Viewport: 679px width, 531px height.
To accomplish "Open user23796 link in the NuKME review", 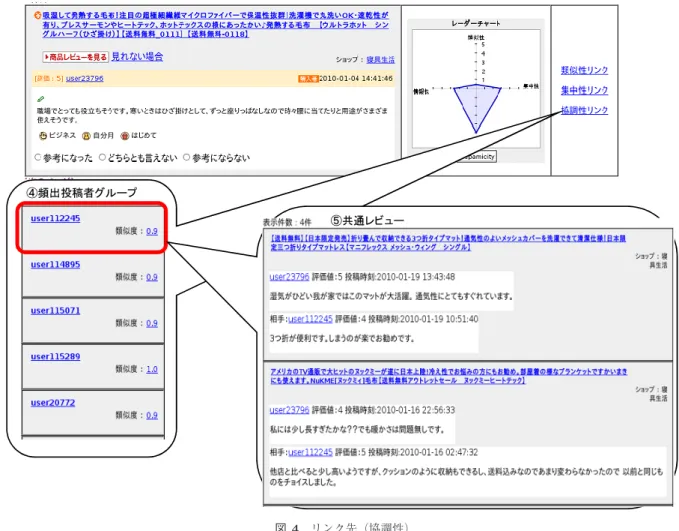I will (289, 410).
